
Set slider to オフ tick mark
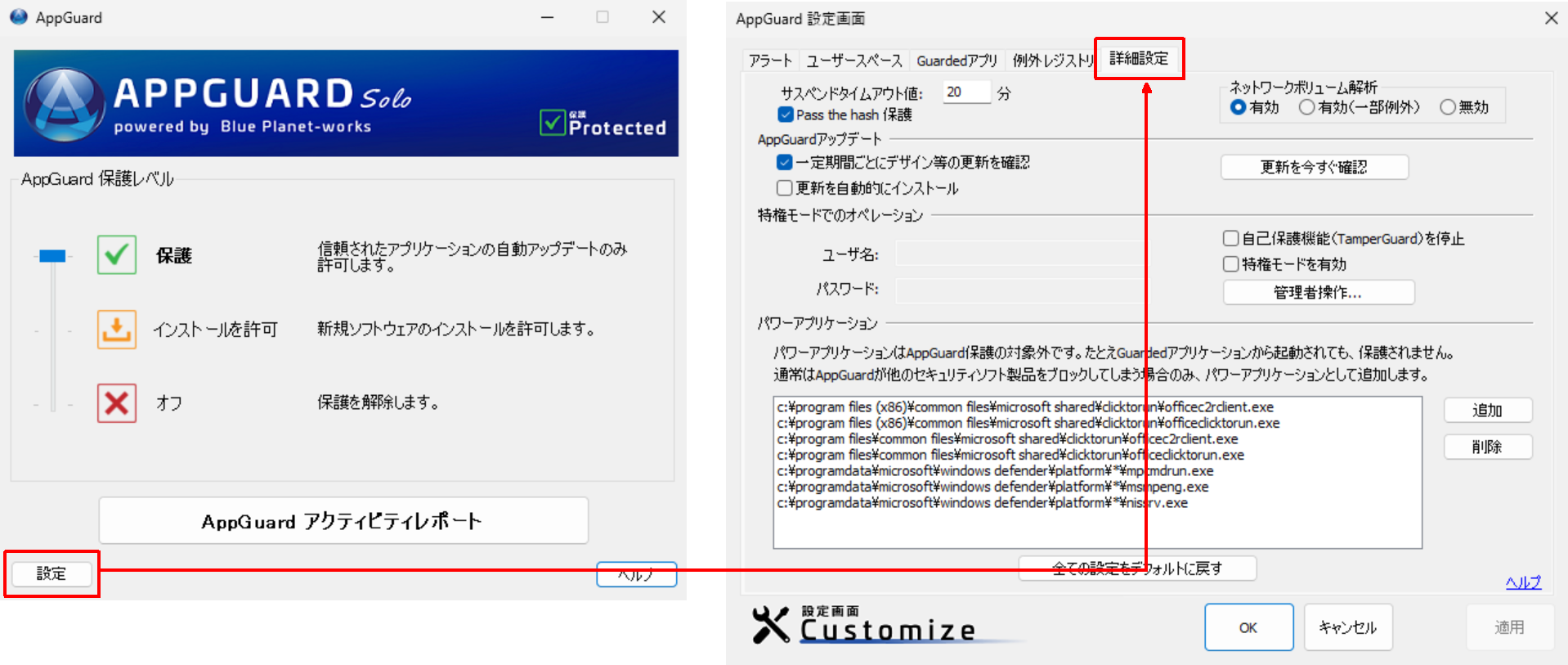[52, 404]
